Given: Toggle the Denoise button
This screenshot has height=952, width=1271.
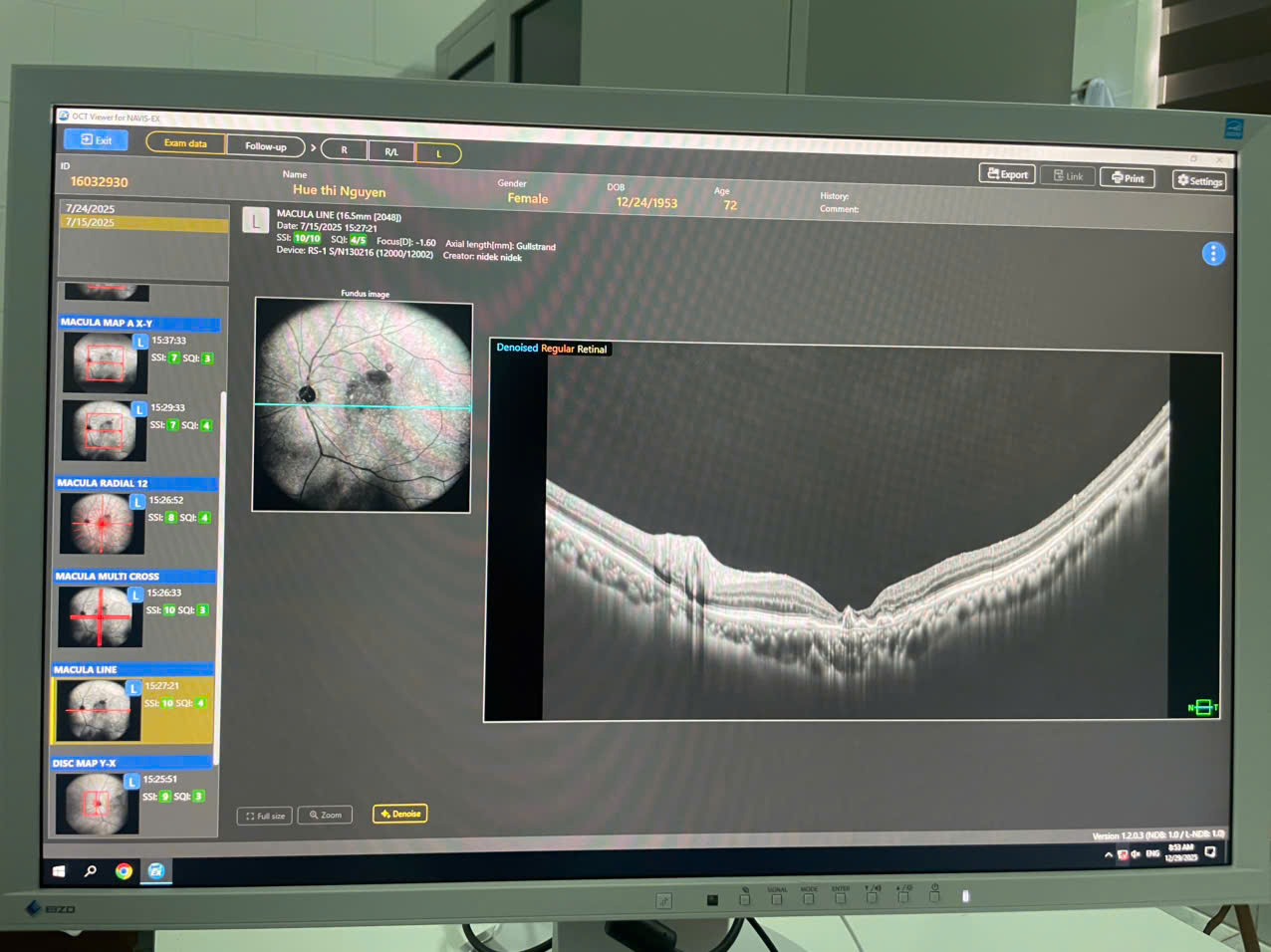Looking at the screenshot, I should pos(400,814).
